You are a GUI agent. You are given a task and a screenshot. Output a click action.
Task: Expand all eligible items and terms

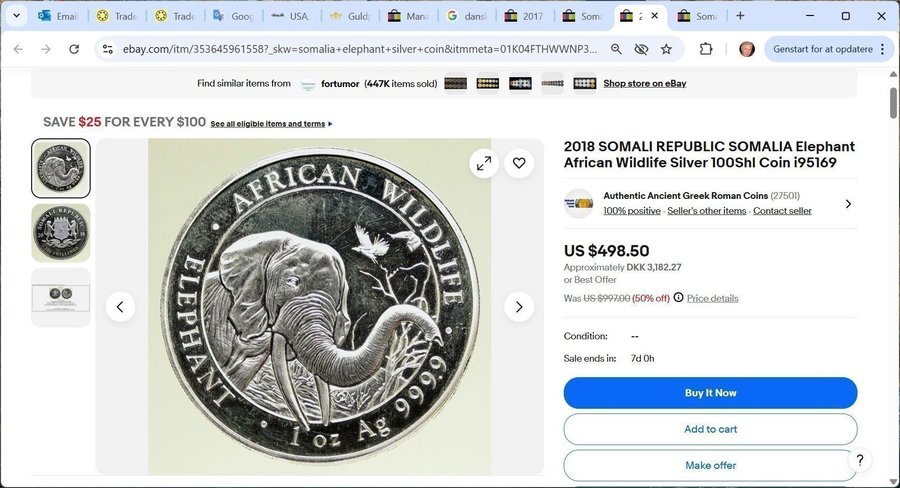271,124
